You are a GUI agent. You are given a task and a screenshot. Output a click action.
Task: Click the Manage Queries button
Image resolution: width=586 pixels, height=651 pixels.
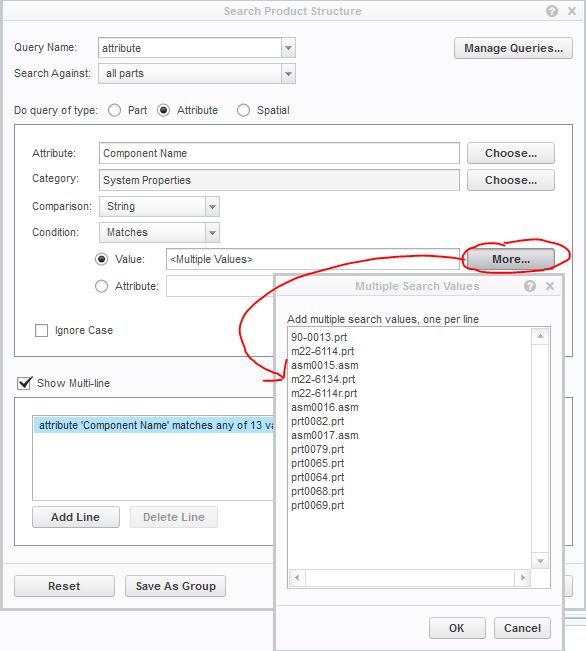(513, 48)
